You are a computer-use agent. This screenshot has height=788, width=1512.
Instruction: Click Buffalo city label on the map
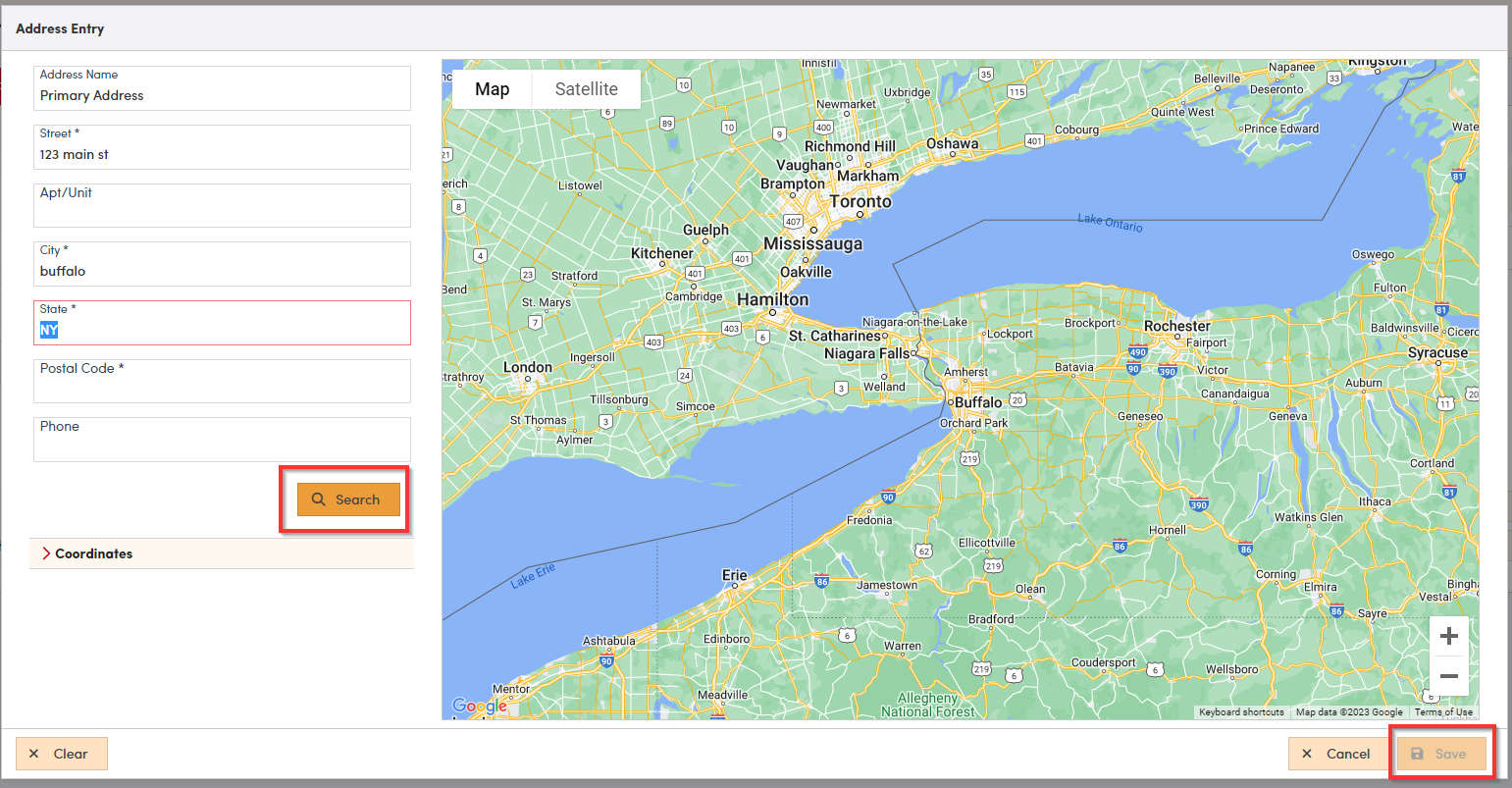[x=978, y=402]
